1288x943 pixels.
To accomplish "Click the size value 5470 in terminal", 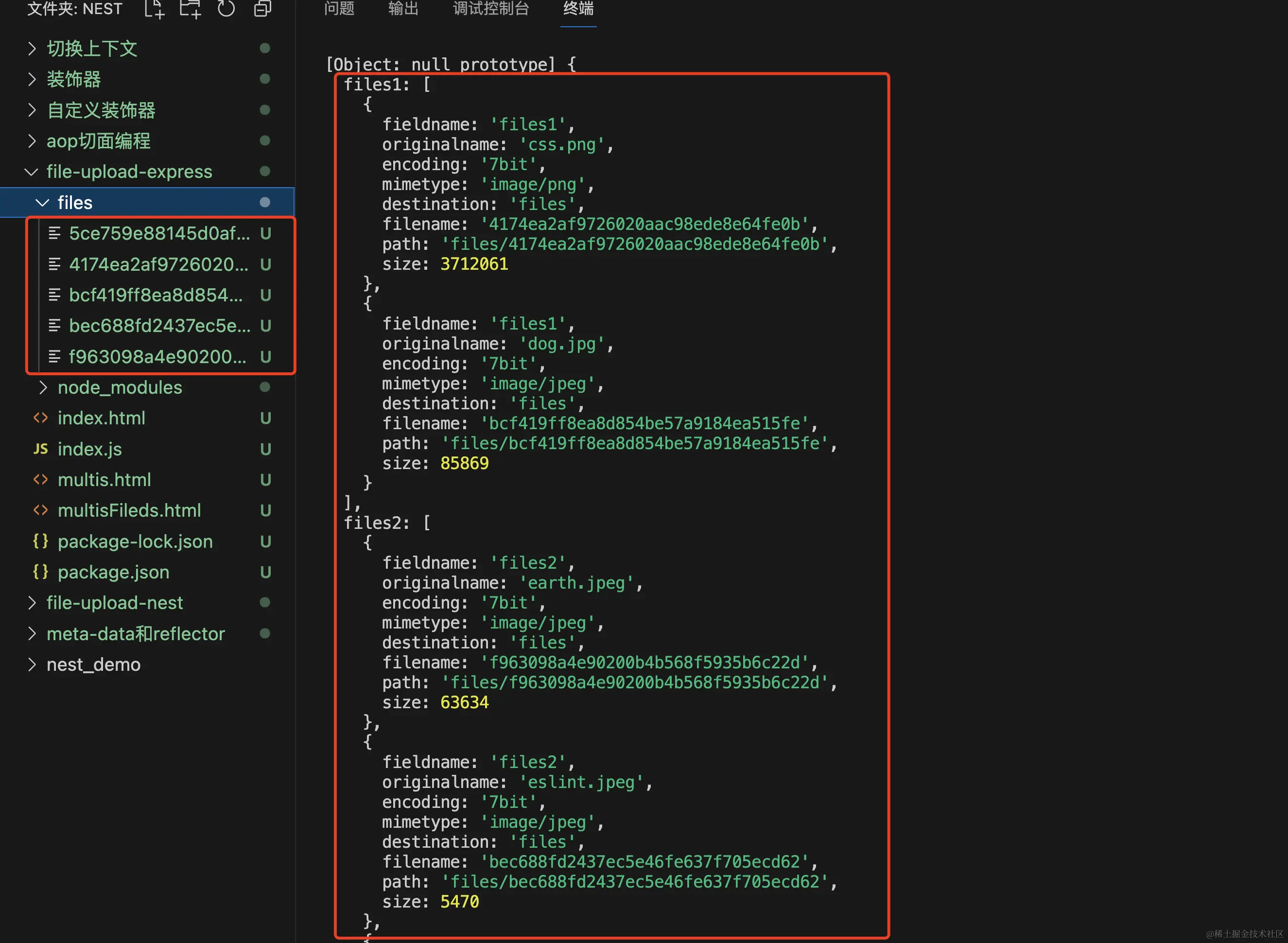I will [x=459, y=901].
